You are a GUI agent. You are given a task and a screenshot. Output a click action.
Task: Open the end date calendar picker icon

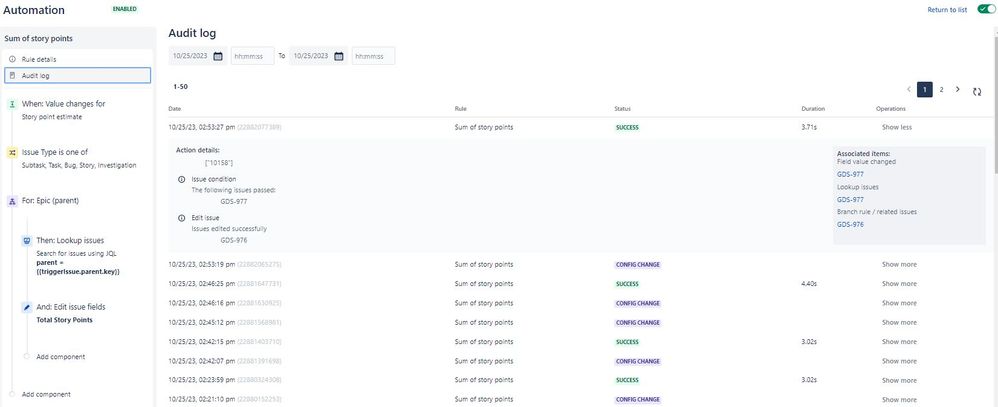coord(339,56)
